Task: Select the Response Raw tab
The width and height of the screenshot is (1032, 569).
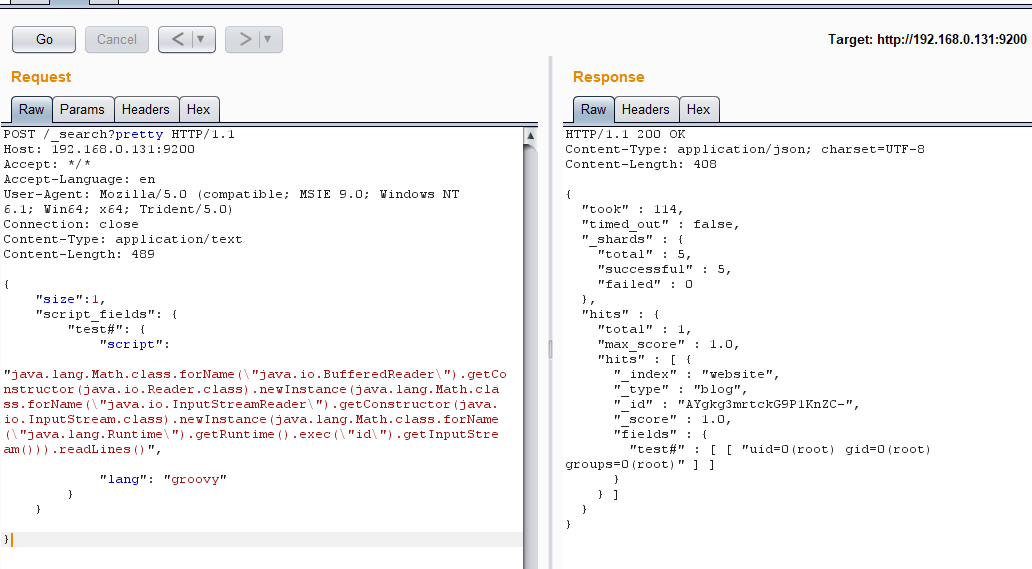Action: [593, 109]
